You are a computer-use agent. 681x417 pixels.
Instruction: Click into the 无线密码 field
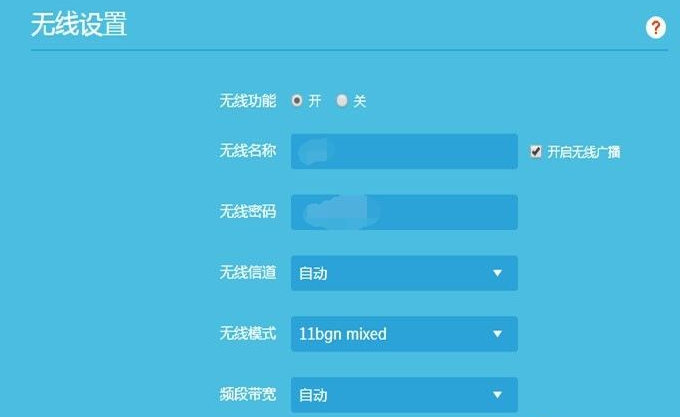click(404, 212)
